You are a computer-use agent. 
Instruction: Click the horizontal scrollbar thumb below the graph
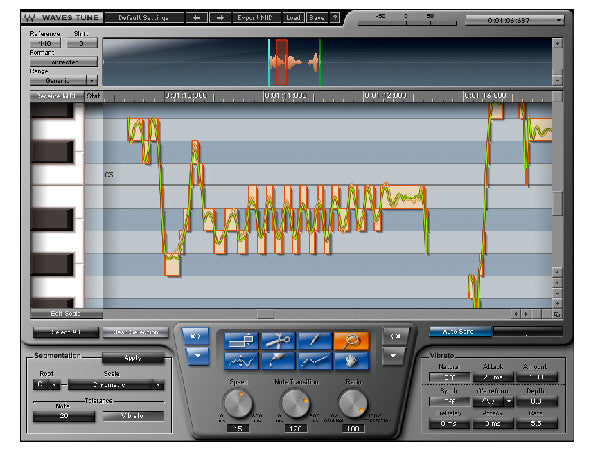[x=266, y=314]
